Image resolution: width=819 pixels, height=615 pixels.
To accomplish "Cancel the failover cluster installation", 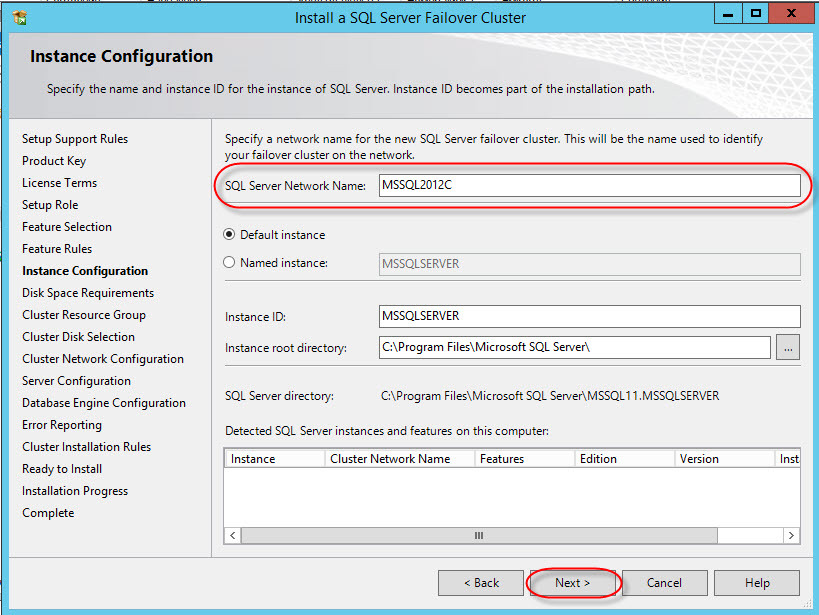I will click(664, 583).
